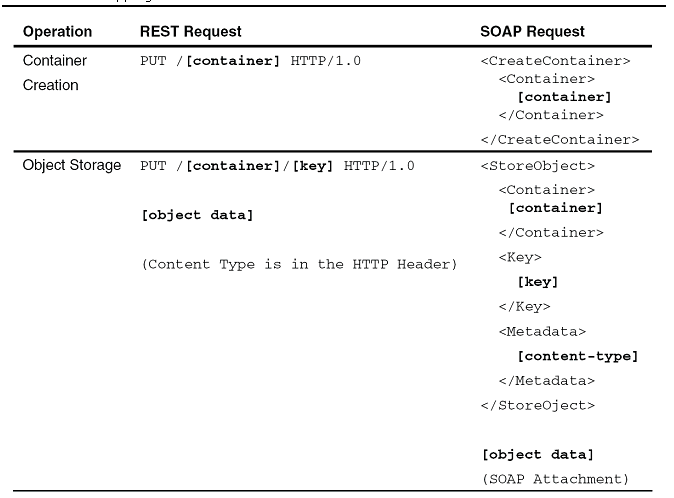The width and height of the screenshot is (674, 498).
Task: Click the SOAP Attachment note
Action: [x=555, y=479]
